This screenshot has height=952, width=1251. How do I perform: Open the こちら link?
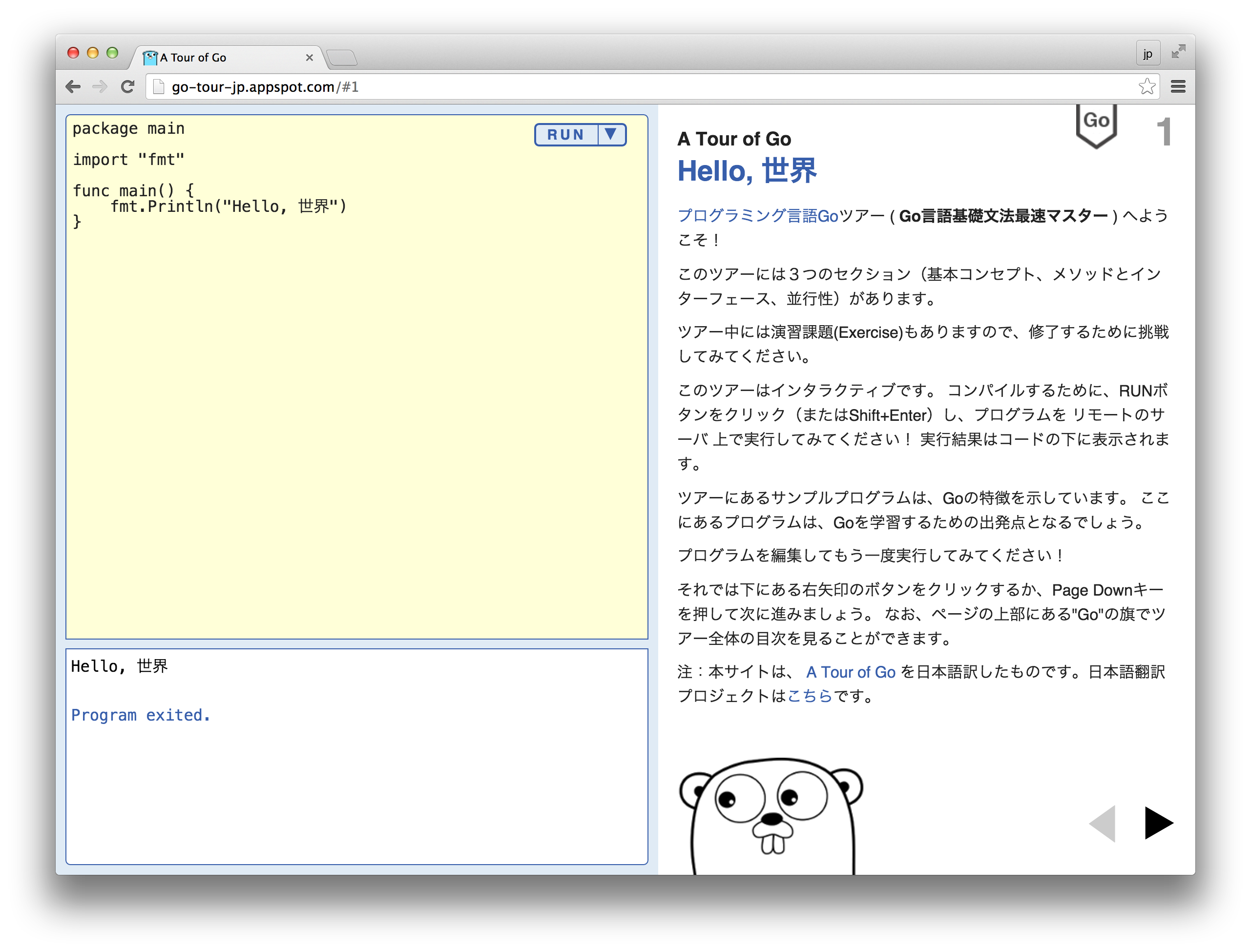coord(810,696)
